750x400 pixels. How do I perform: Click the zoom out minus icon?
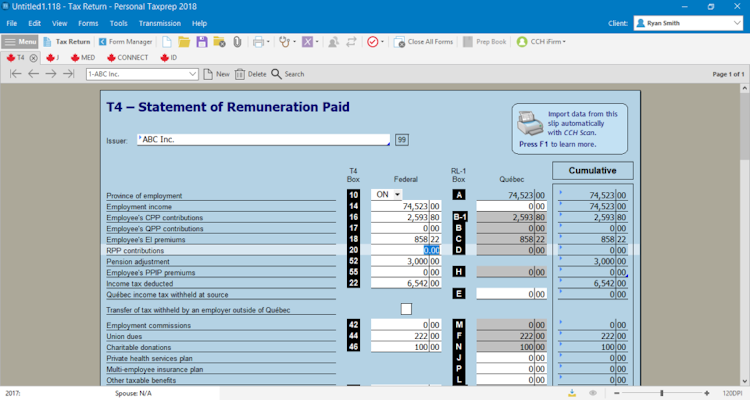pyautogui.click(x=617, y=393)
